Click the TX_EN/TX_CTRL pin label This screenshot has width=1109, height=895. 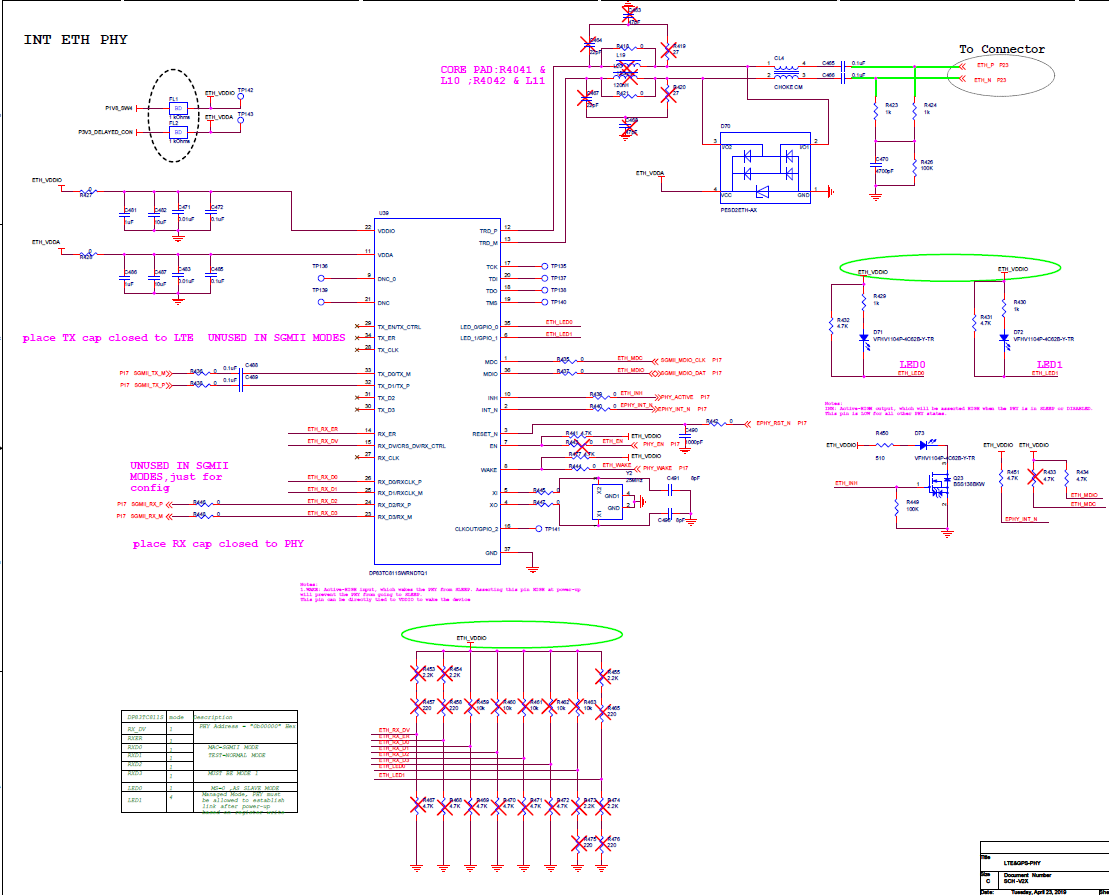click(399, 327)
